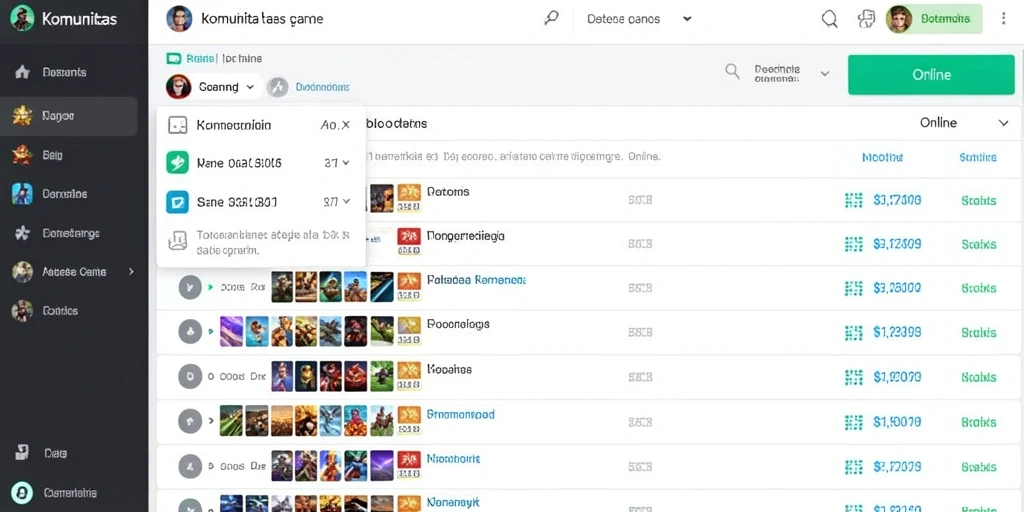Switch to the Ipchine tab

click(x=242, y=59)
